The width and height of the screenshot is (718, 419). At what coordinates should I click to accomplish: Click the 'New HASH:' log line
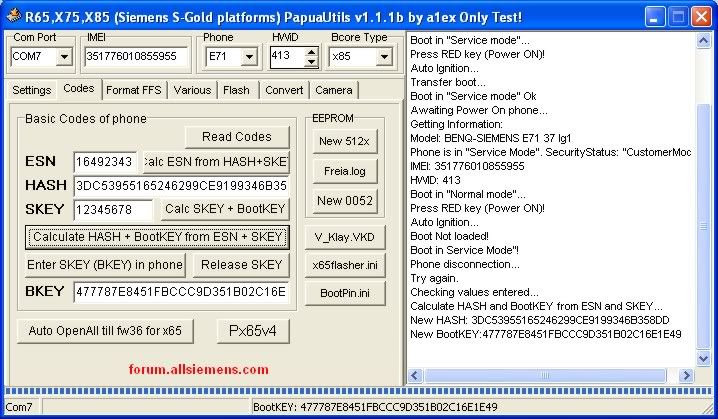[539, 320]
